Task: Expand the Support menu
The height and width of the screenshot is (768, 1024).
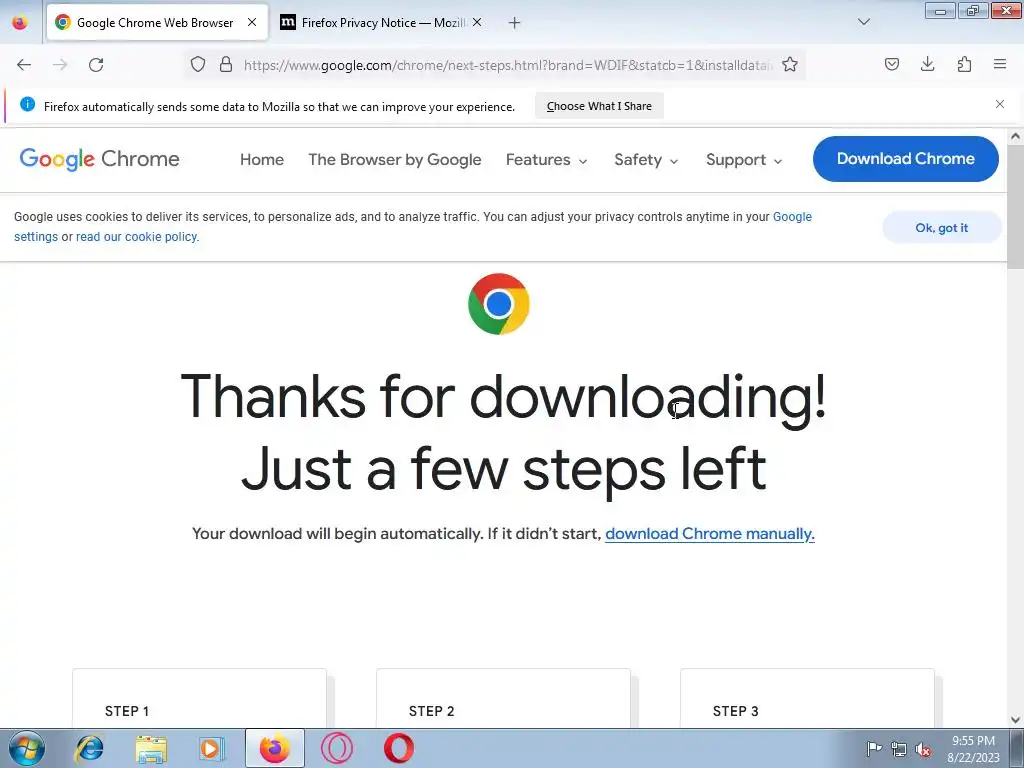Action: (744, 160)
